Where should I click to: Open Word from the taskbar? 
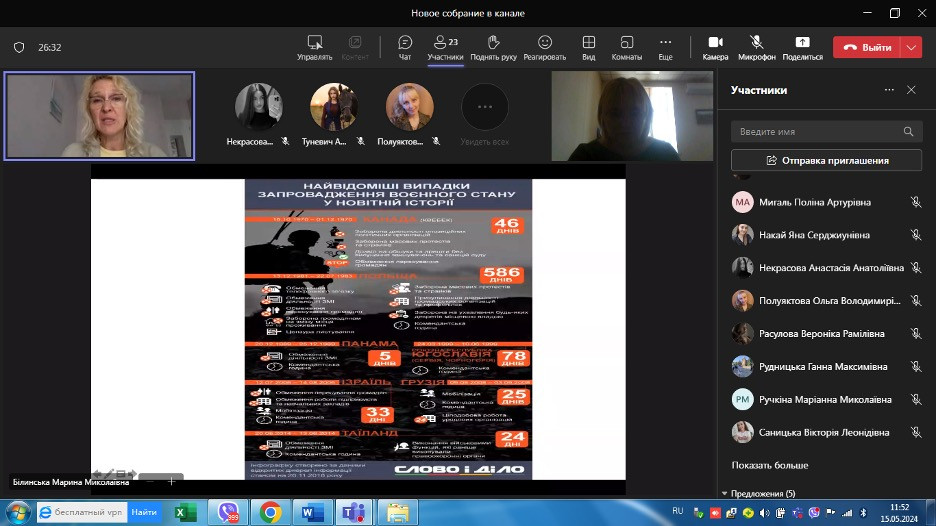(x=312, y=512)
